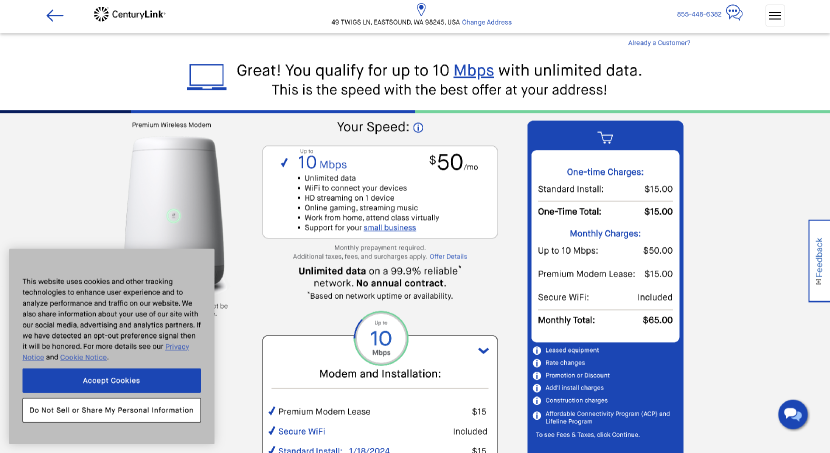Open the Your Speed info icon
The width and height of the screenshot is (830, 453).
tap(418, 128)
